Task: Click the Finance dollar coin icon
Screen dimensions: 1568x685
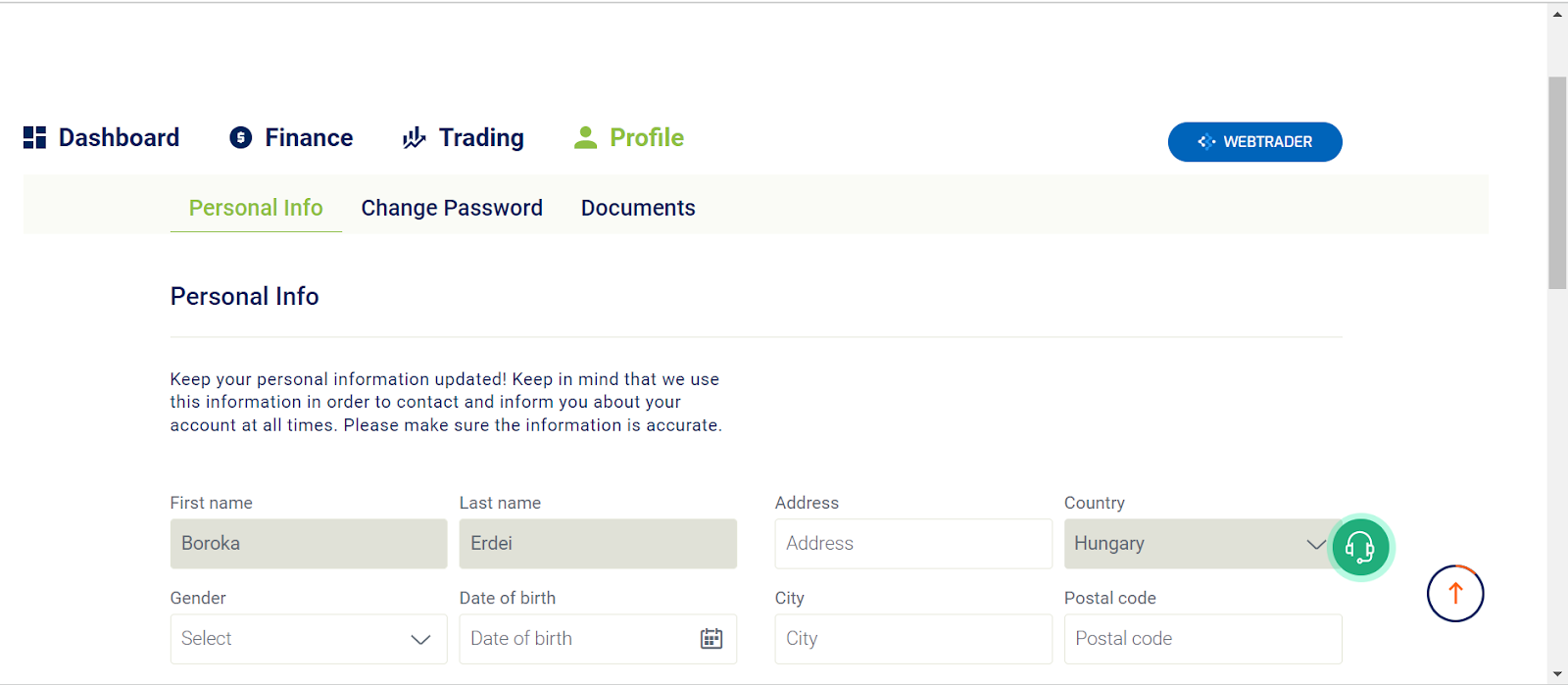Action: pyautogui.click(x=241, y=137)
